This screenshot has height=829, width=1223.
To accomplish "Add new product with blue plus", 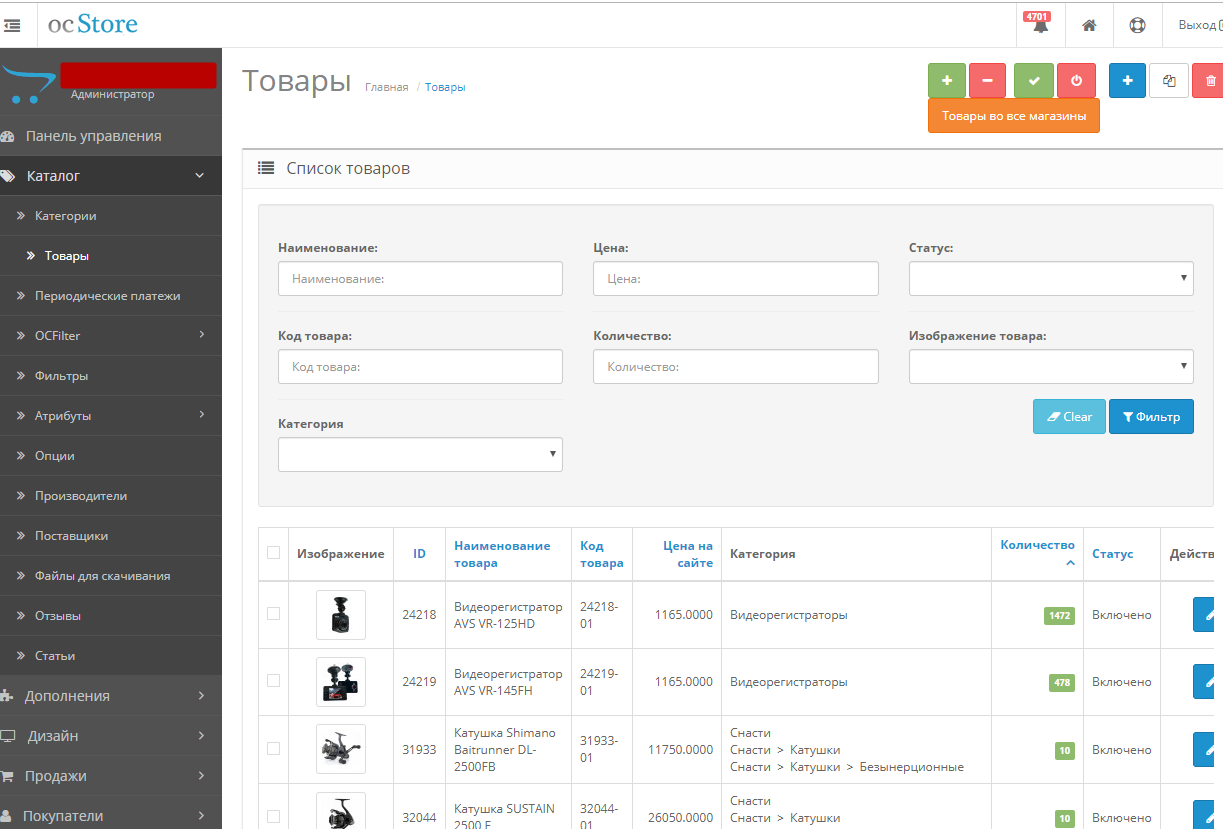I will 1127,81.
